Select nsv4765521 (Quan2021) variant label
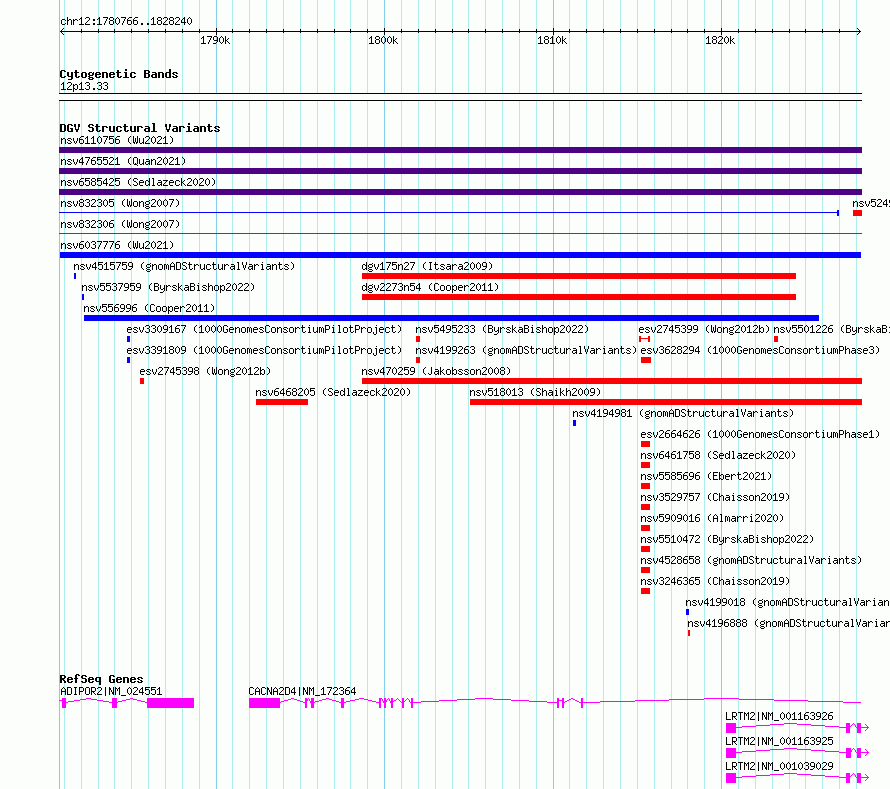 coord(123,161)
